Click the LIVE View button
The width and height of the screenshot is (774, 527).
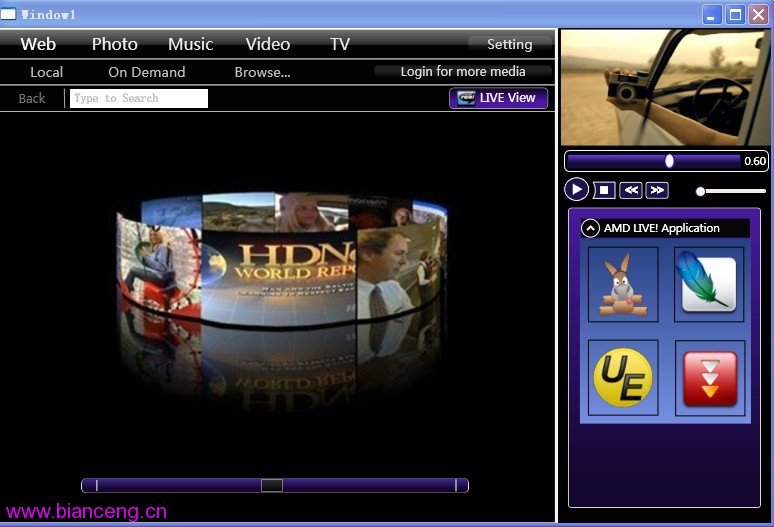point(498,98)
